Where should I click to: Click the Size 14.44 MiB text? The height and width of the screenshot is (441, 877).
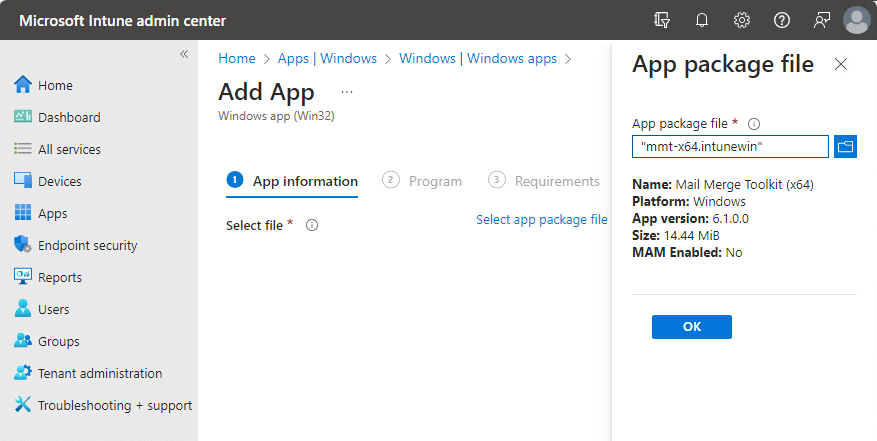[676, 235]
